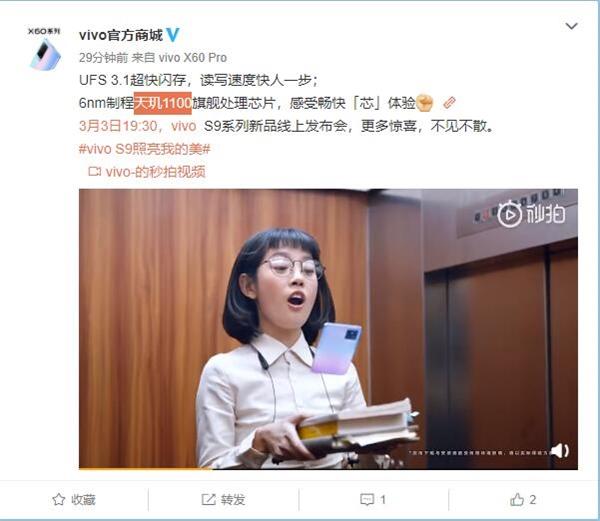
Task: Open vivo官方商城 profile name link
Action: coord(121,35)
